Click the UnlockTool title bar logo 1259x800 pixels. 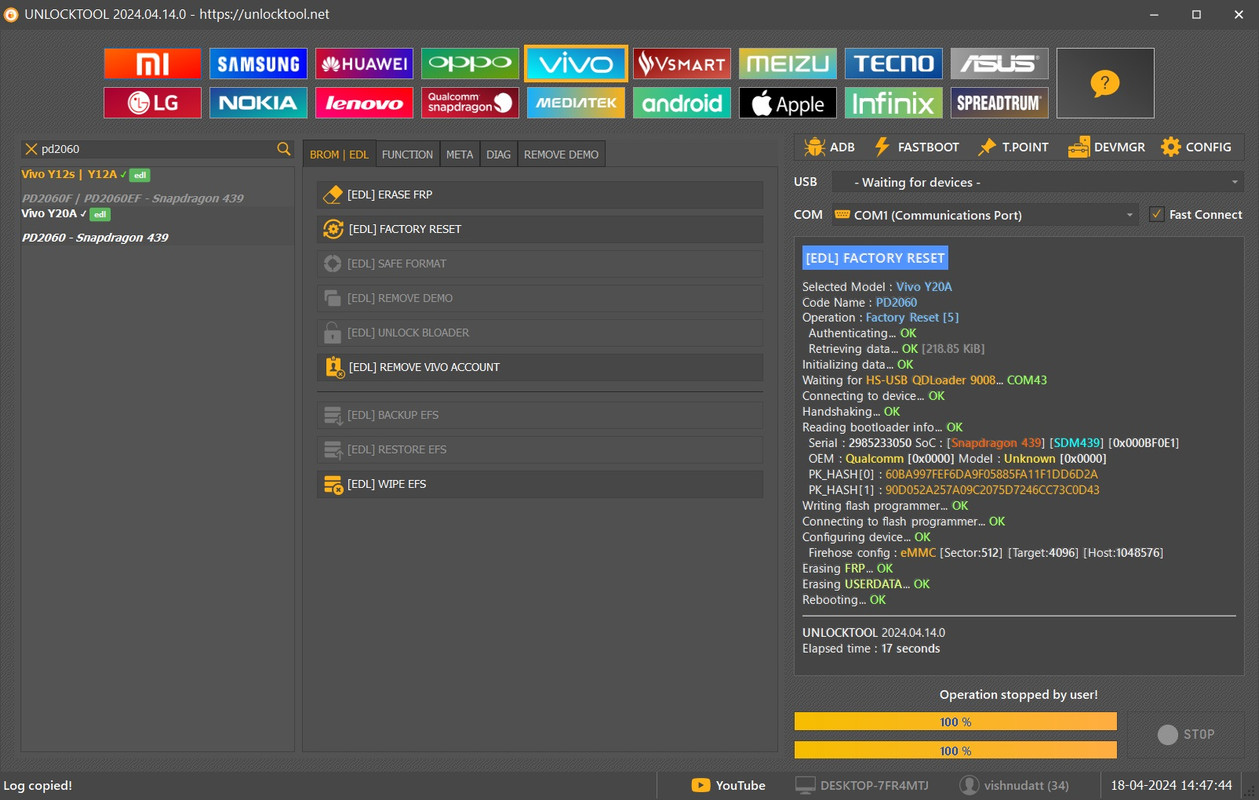11,14
